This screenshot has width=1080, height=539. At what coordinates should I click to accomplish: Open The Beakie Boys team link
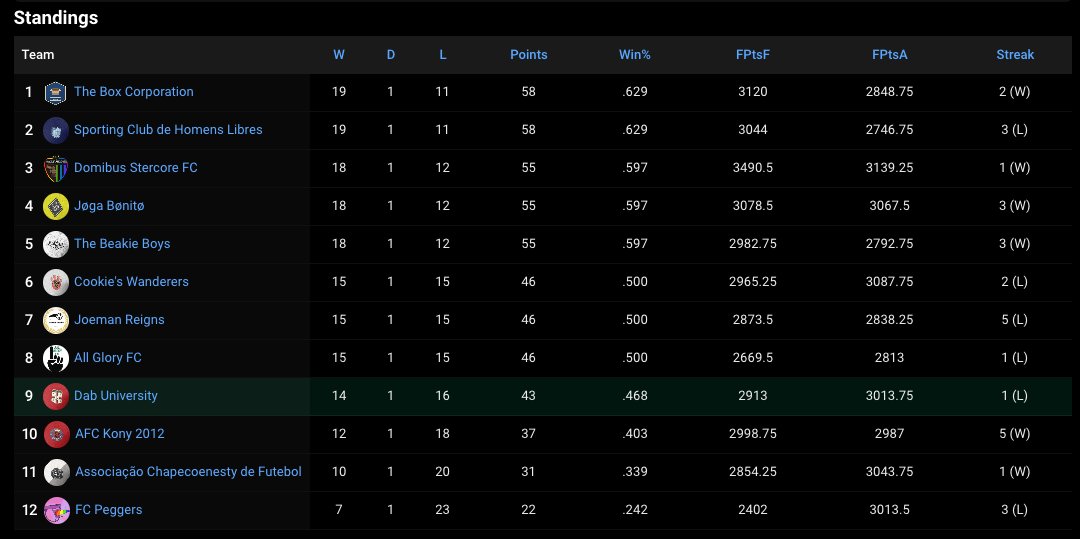click(x=122, y=243)
